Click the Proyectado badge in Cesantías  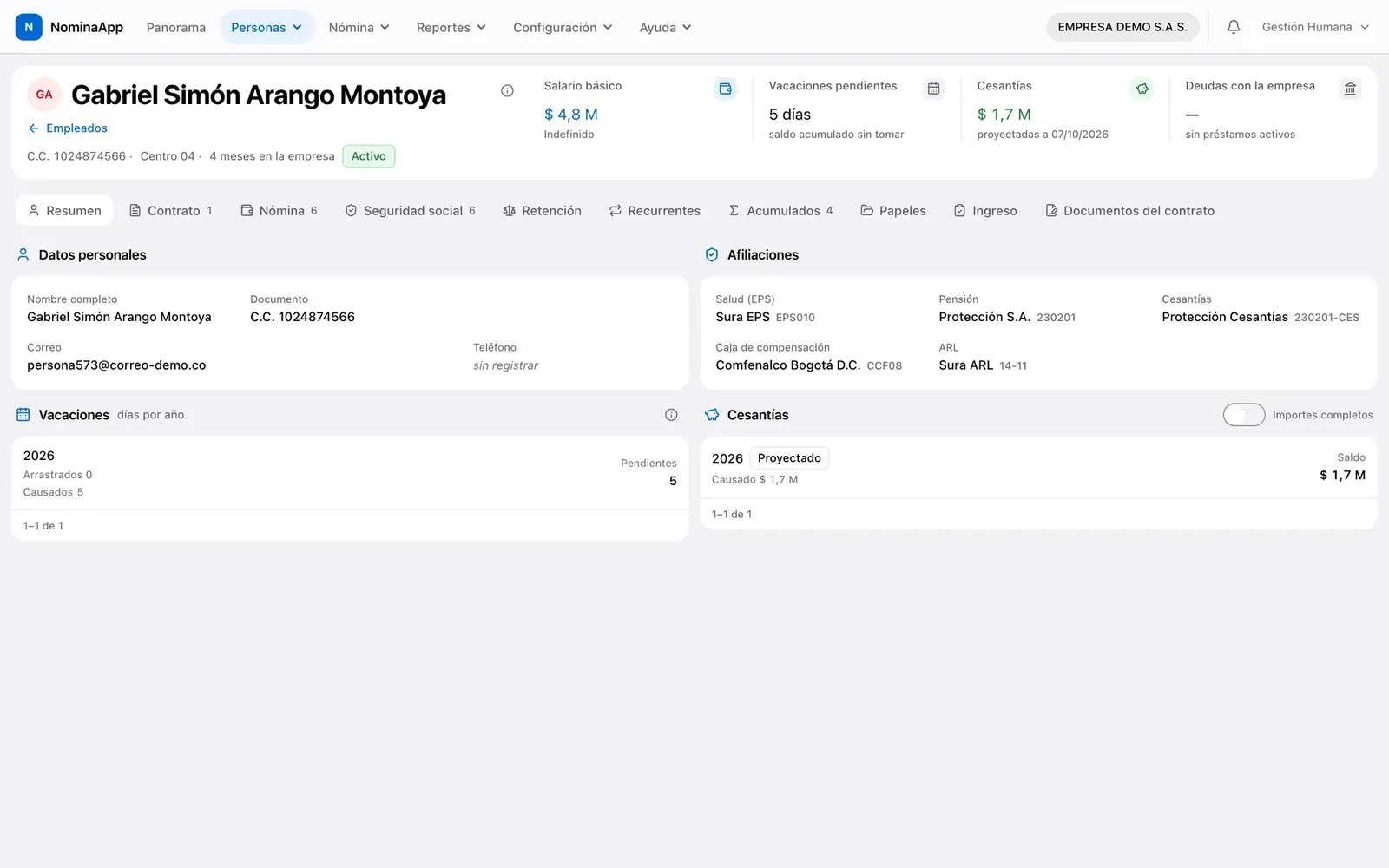coord(789,458)
